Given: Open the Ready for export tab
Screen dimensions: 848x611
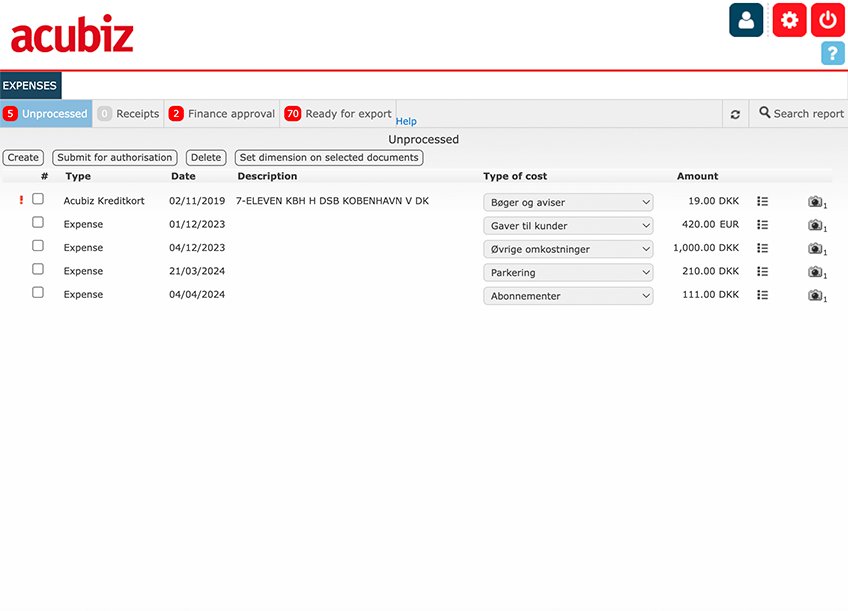Looking at the screenshot, I should tap(338, 114).
